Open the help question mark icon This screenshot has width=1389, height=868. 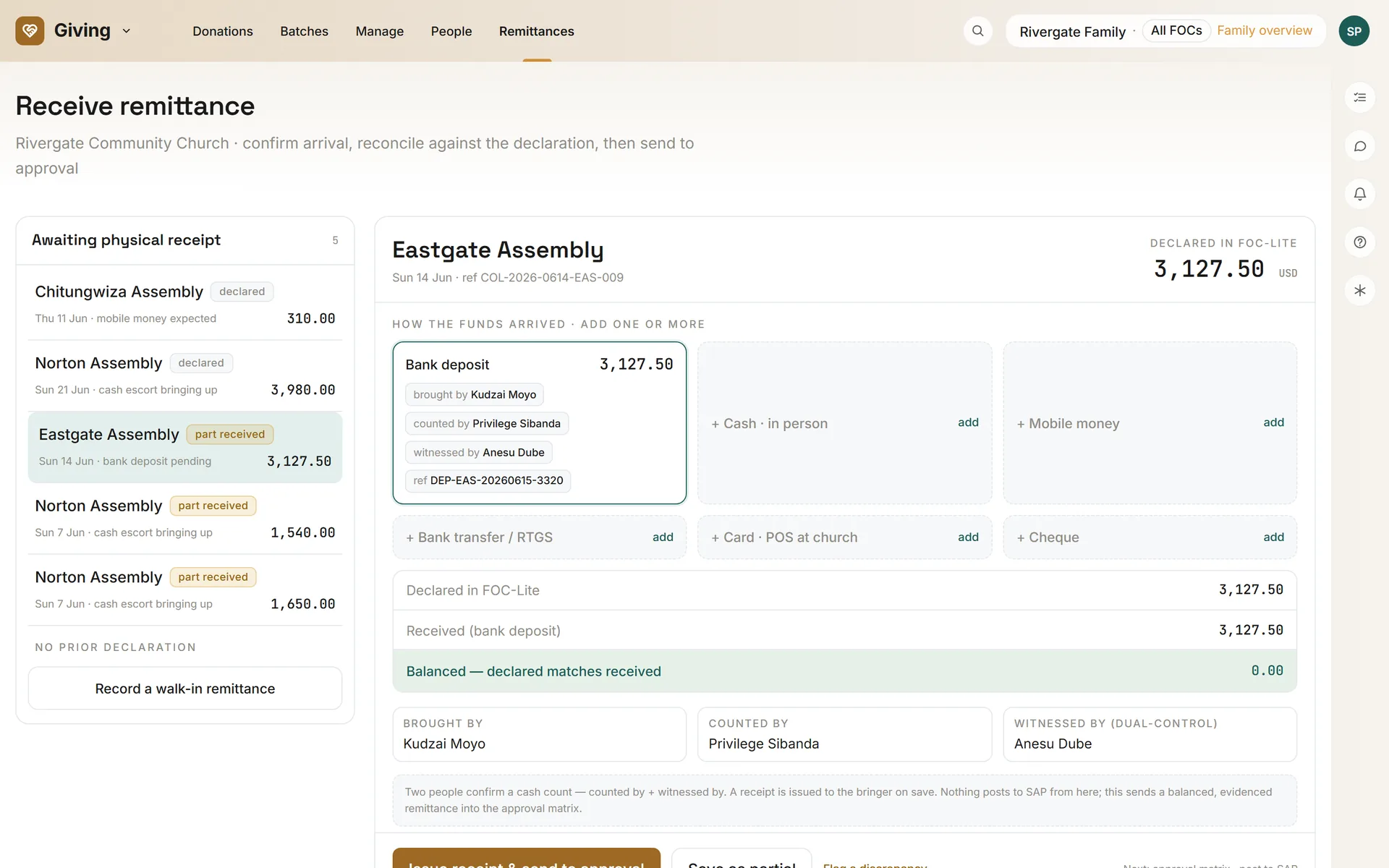(1359, 242)
